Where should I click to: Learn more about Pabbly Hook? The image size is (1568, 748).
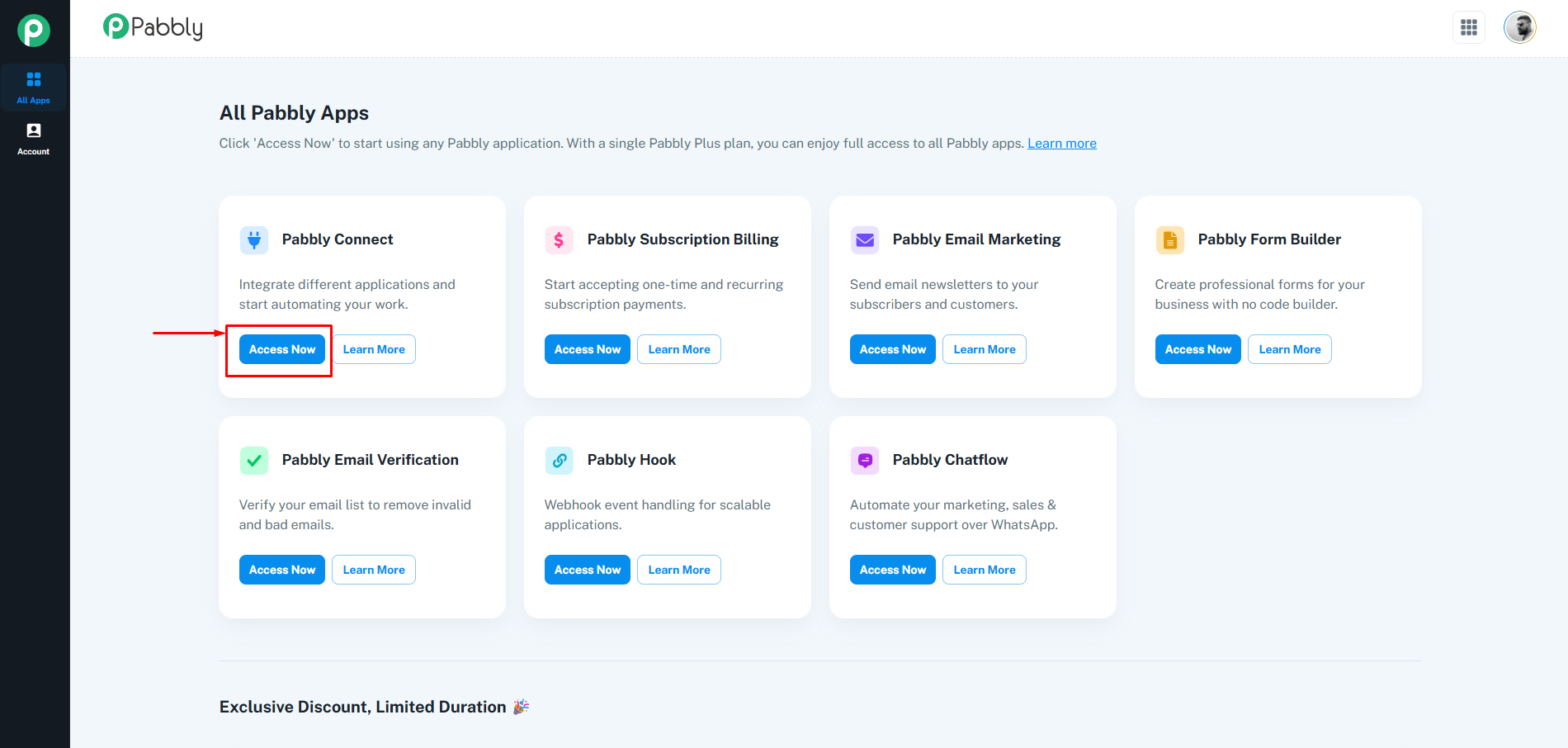(x=679, y=570)
